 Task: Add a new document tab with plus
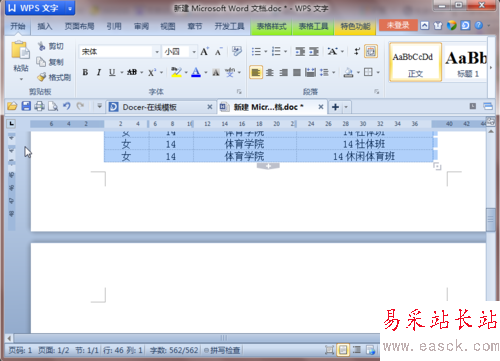tap(336, 107)
